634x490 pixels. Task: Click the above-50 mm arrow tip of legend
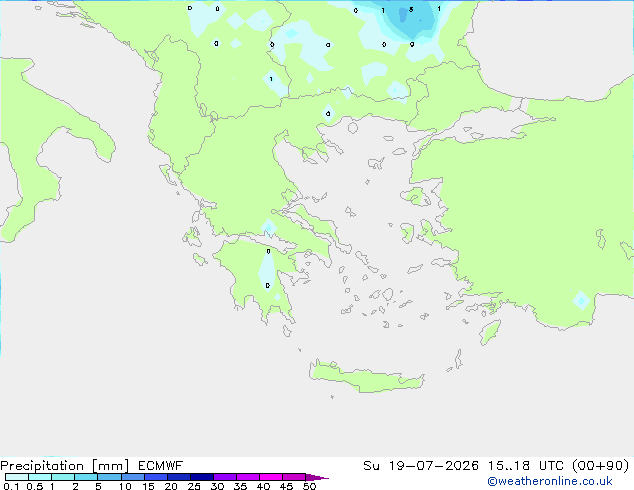317,477
